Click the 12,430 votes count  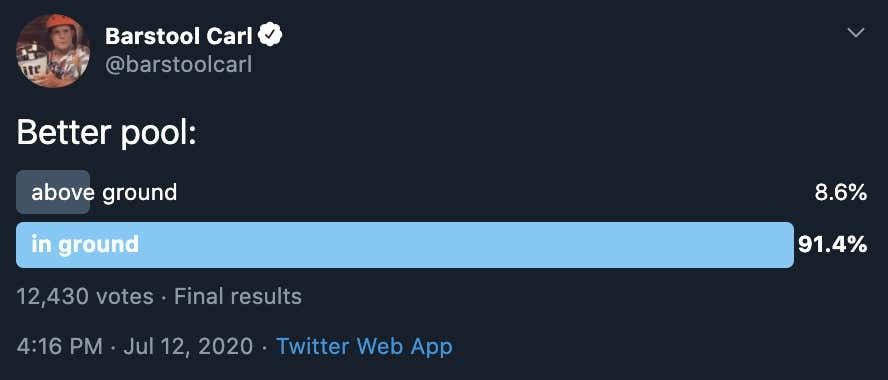85,297
